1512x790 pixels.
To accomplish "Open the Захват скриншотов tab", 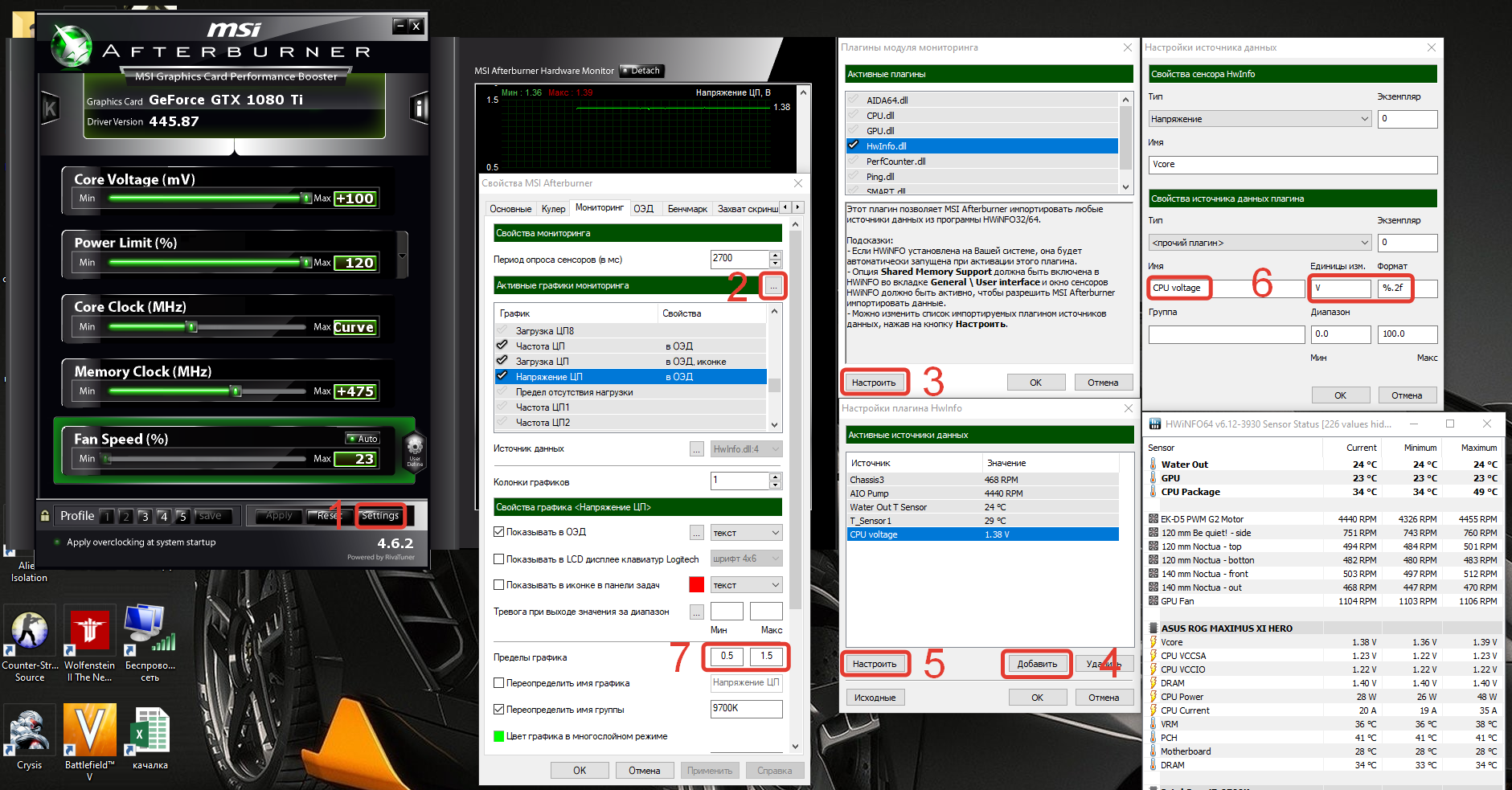I will (748, 209).
